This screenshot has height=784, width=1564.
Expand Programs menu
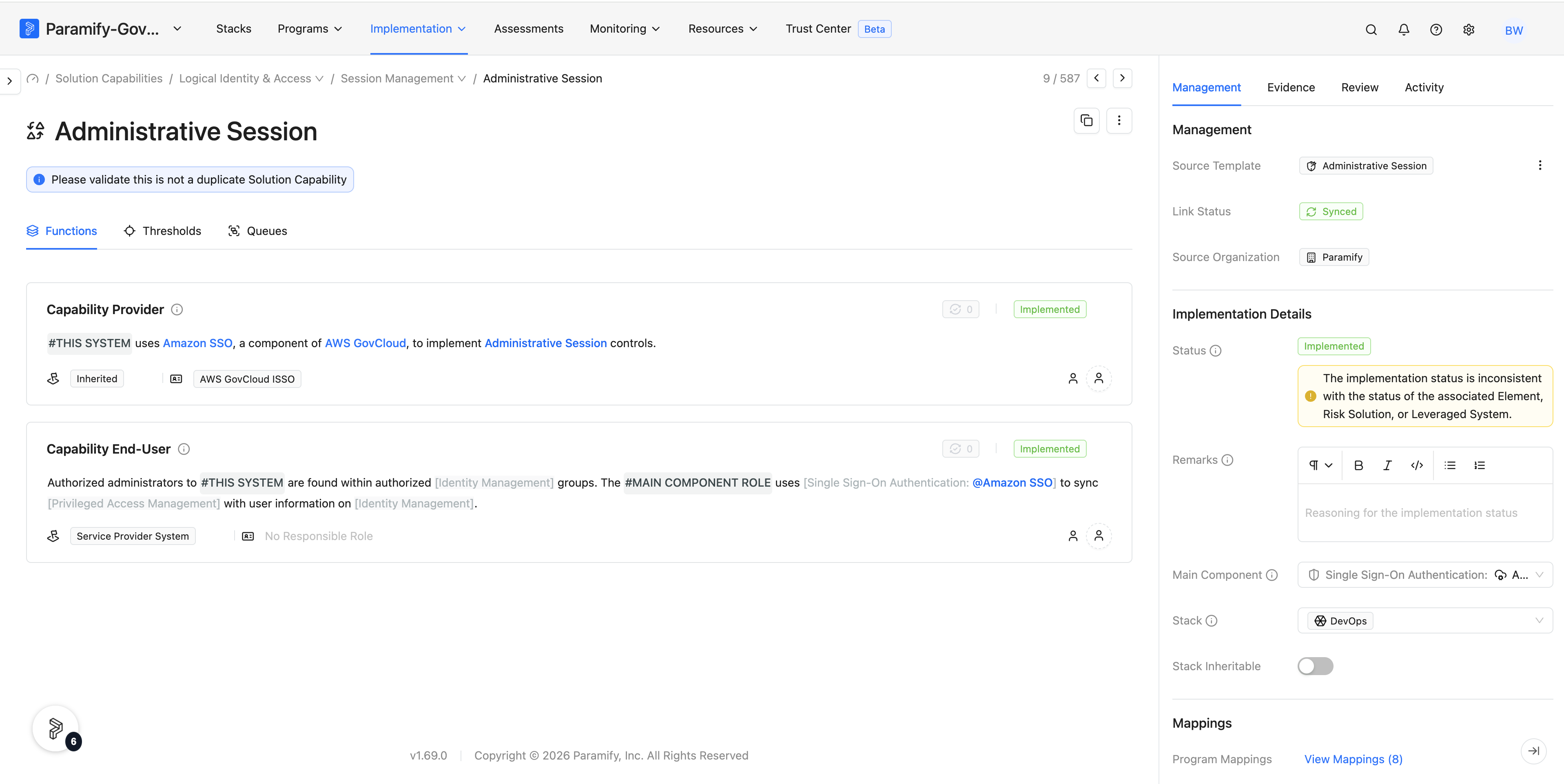click(x=310, y=29)
